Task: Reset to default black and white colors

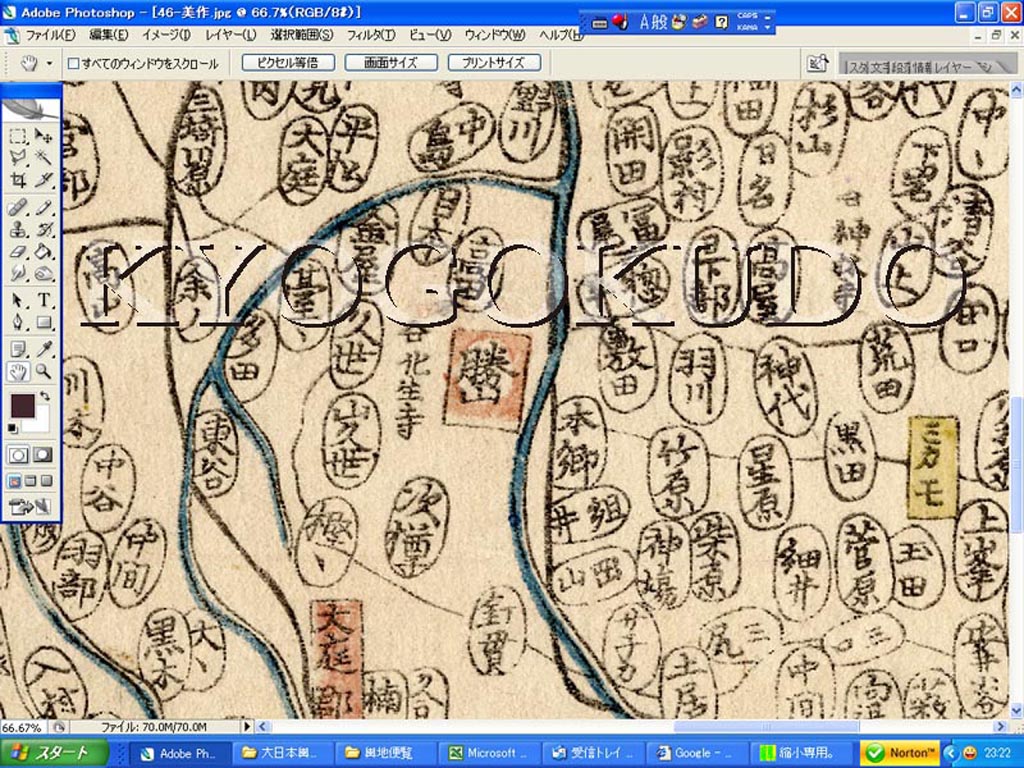Action: pos(13,428)
